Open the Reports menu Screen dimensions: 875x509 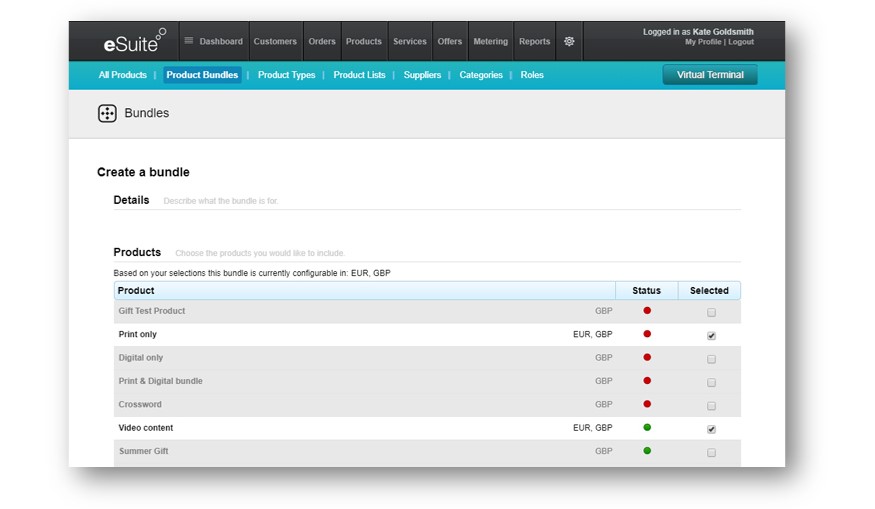[x=534, y=42]
